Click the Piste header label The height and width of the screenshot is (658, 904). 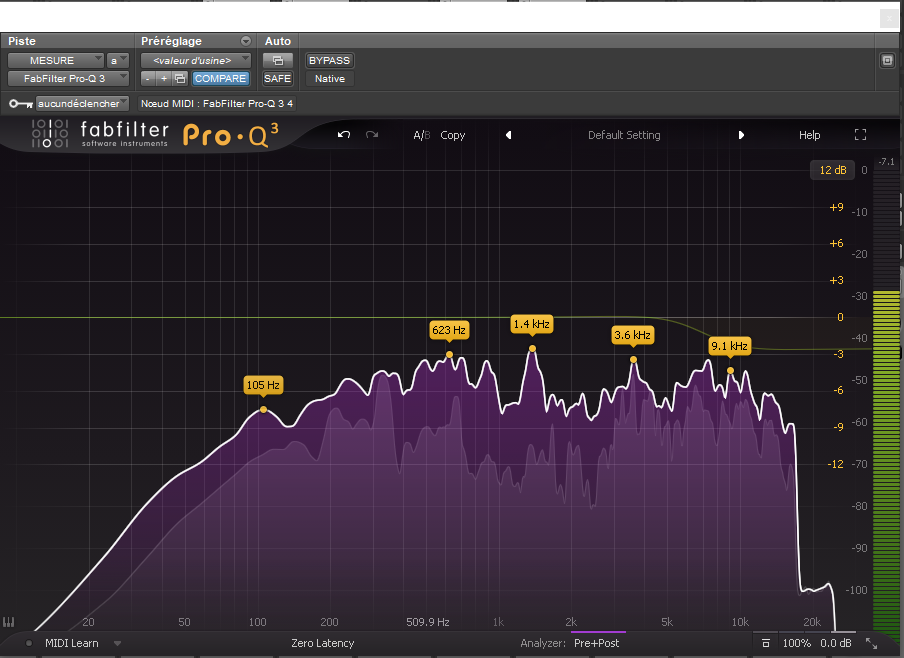pos(22,41)
